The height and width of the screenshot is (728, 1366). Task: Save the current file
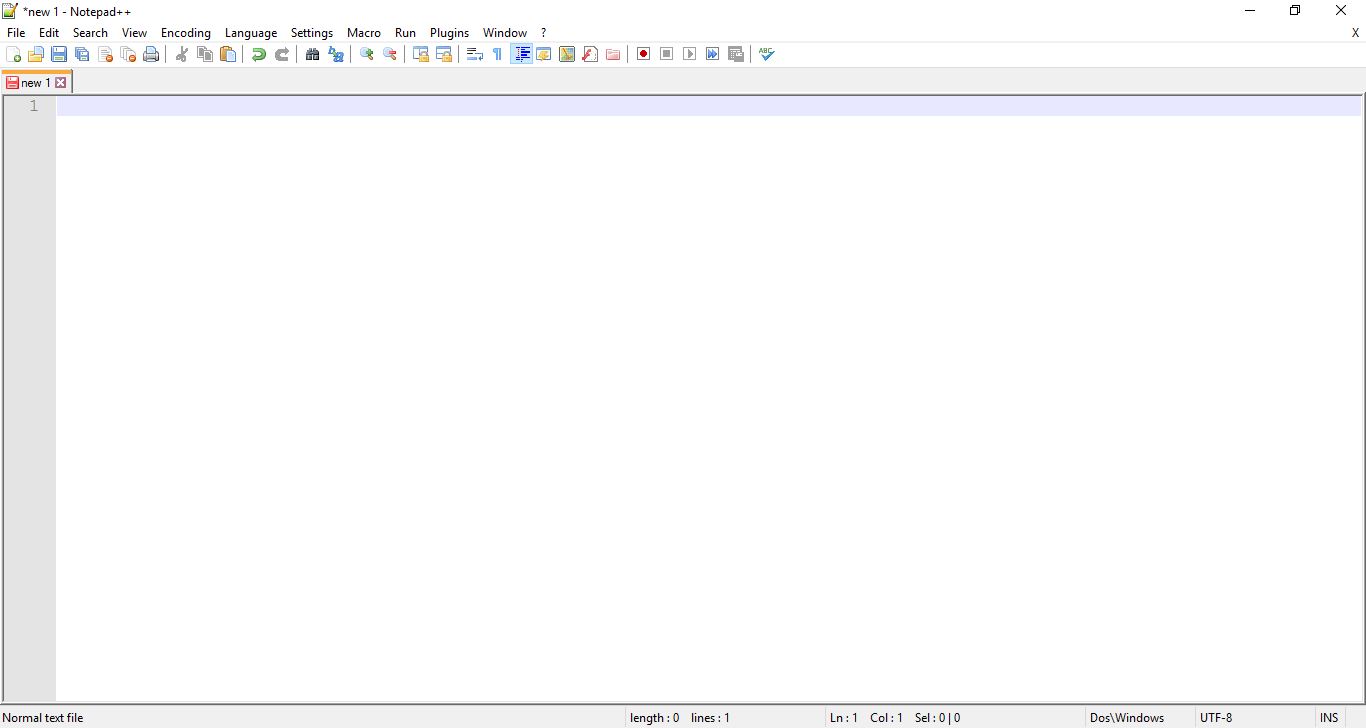(x=58, y=54)
